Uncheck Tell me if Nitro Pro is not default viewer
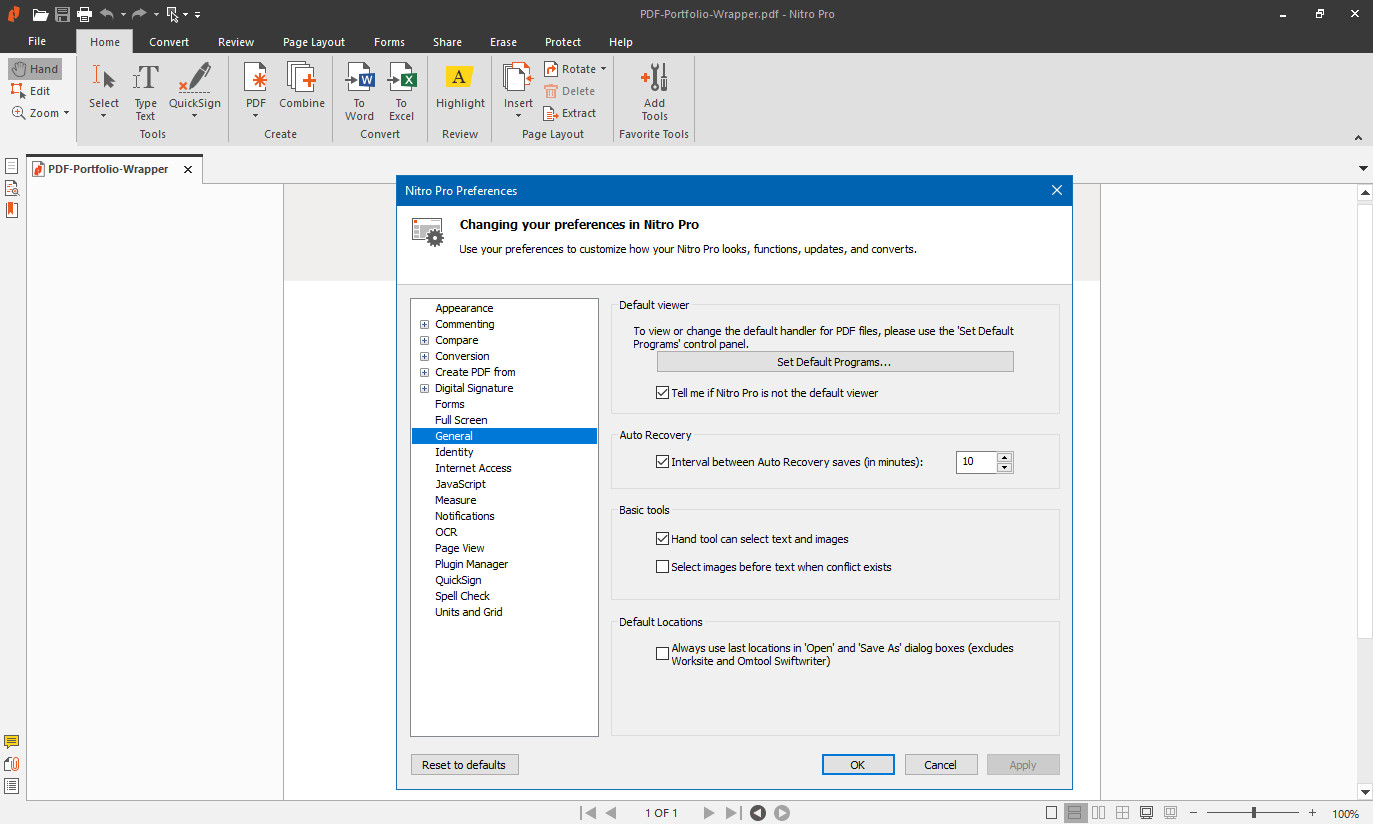This screenshot has width=1373, height=824. click(662, 393)
